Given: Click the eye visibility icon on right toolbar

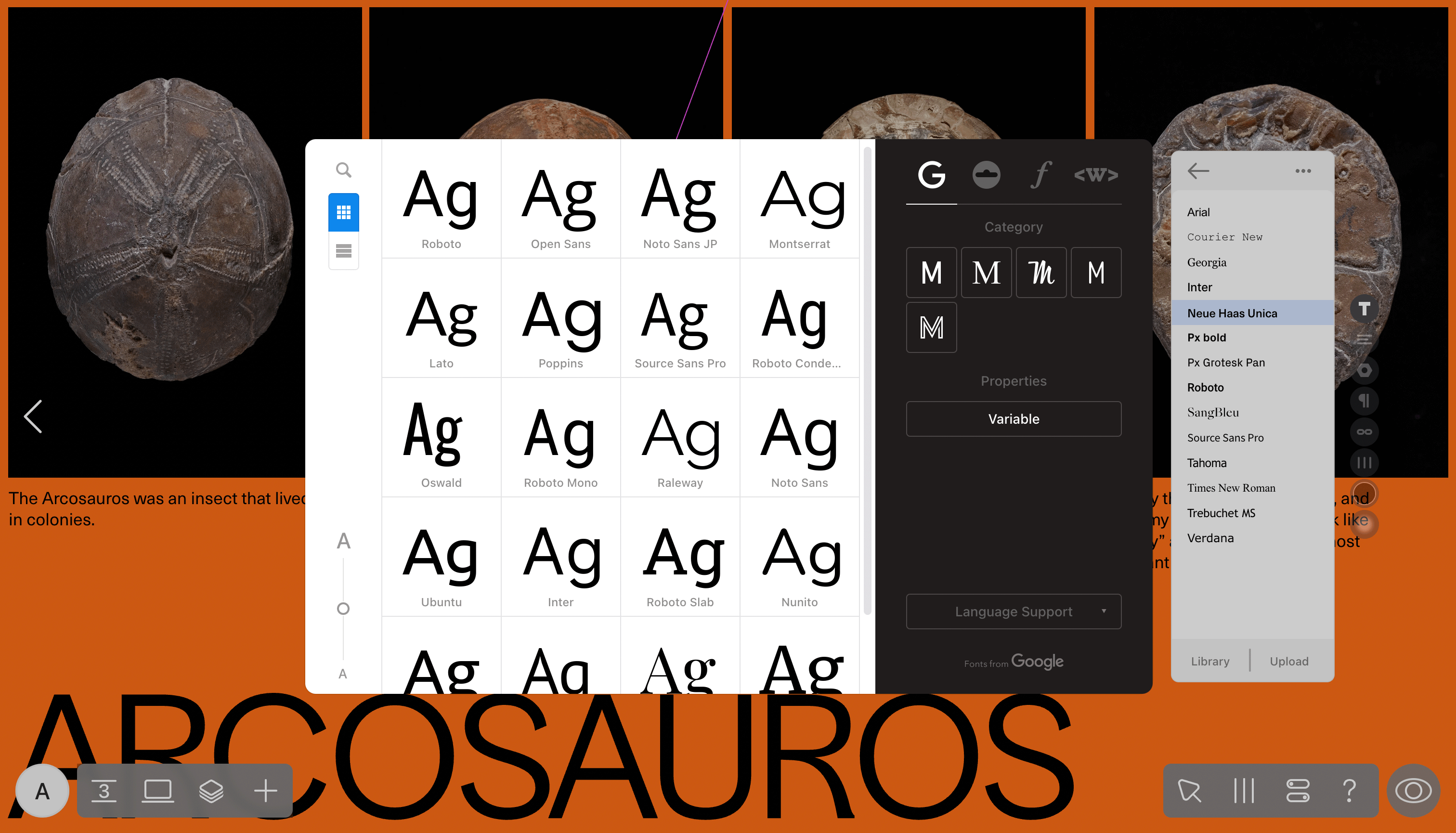Looking at the screenshot, I should click(x=1415, y=791).
